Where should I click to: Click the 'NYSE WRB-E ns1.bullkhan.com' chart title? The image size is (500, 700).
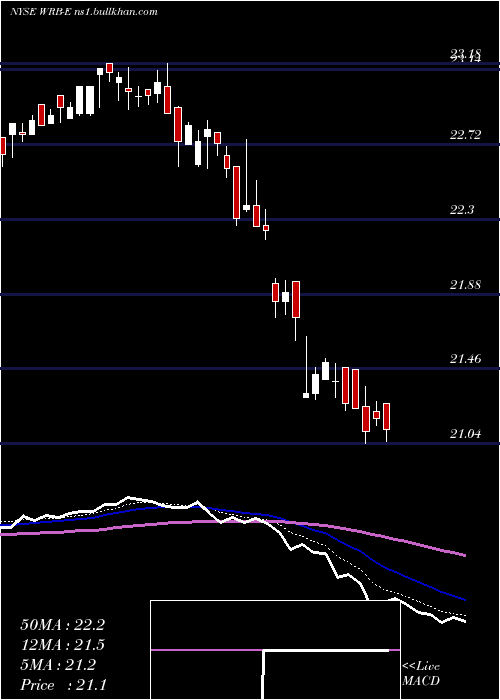click(x=84, y=12)
